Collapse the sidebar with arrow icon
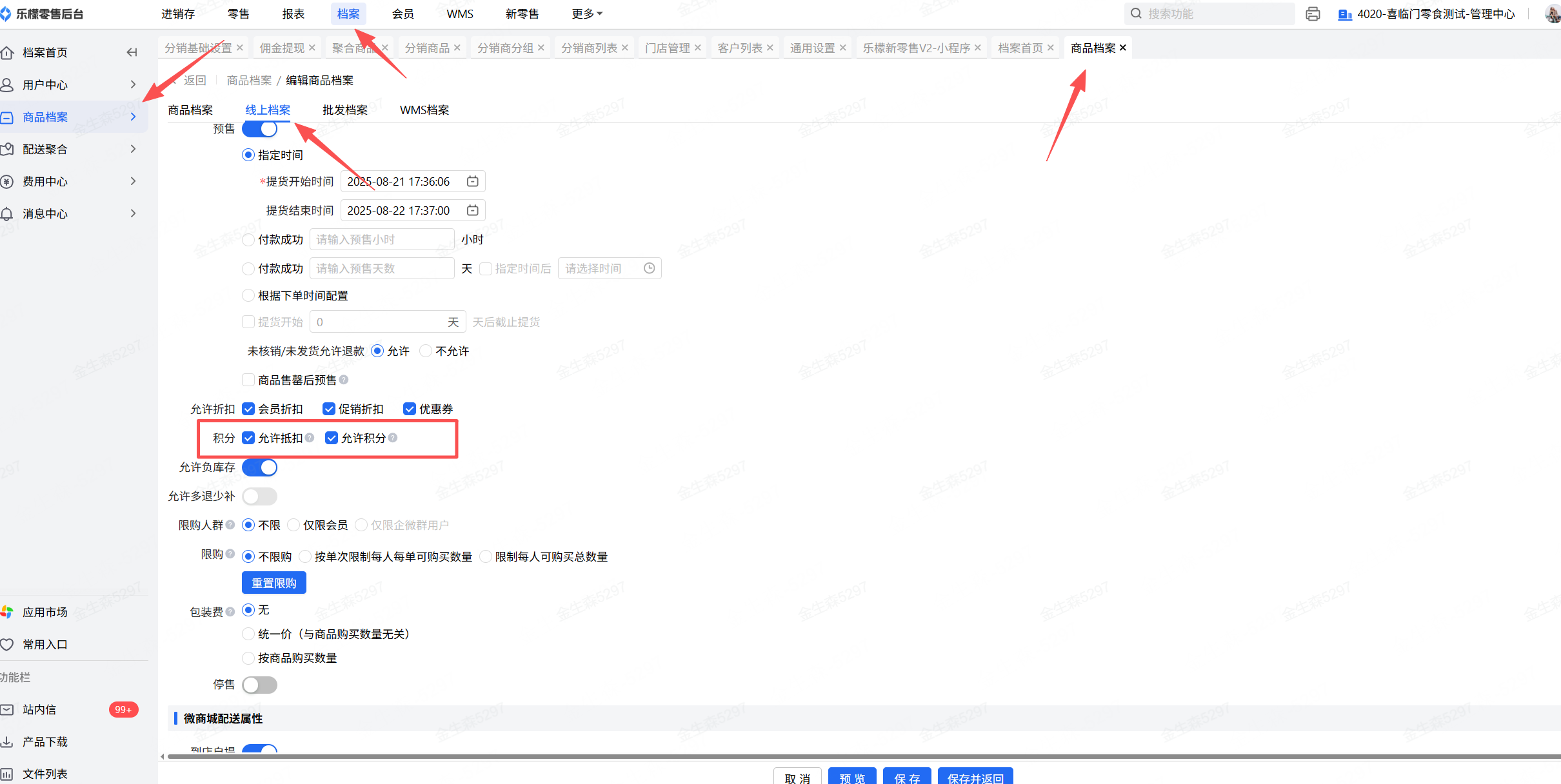 click(132, 52)
